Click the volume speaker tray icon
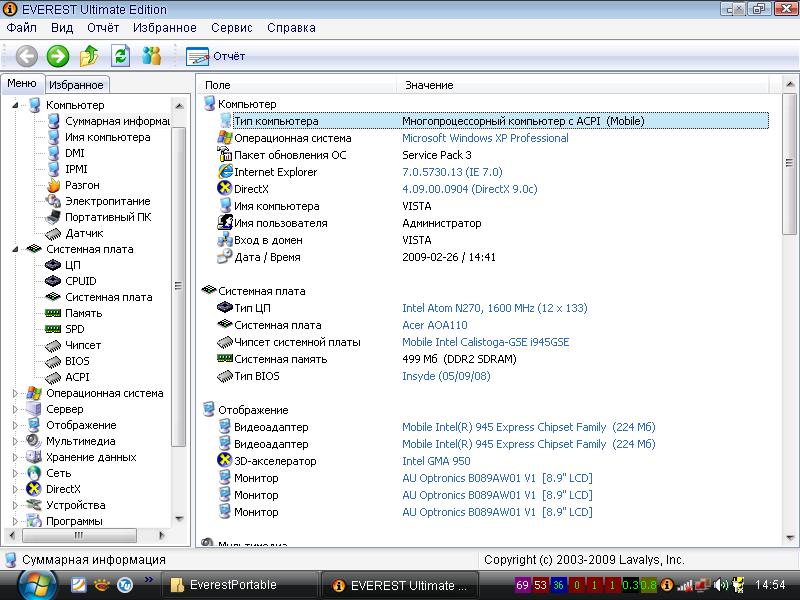The image size is (800, 600). [720, 585]
